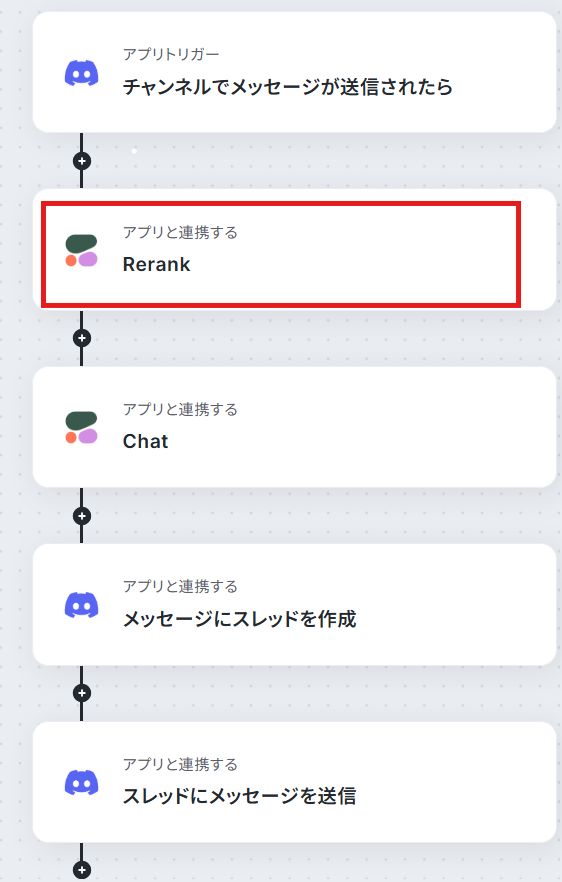Click the Discord icon beside メッセージにスレッドを作成
Viewport: 562px width, 882px height.
click(82, 605)
